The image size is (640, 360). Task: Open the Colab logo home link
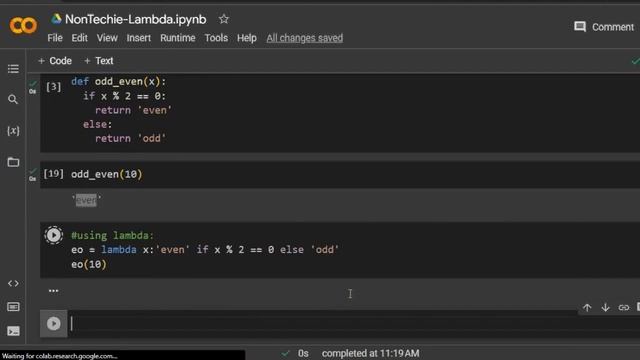23,26
